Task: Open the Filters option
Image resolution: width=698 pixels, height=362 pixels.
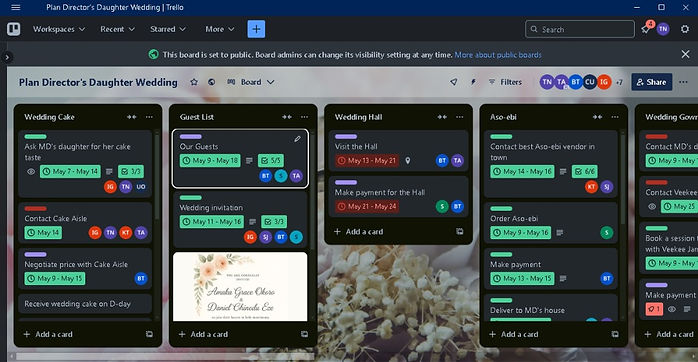Action: coord(505,82)
